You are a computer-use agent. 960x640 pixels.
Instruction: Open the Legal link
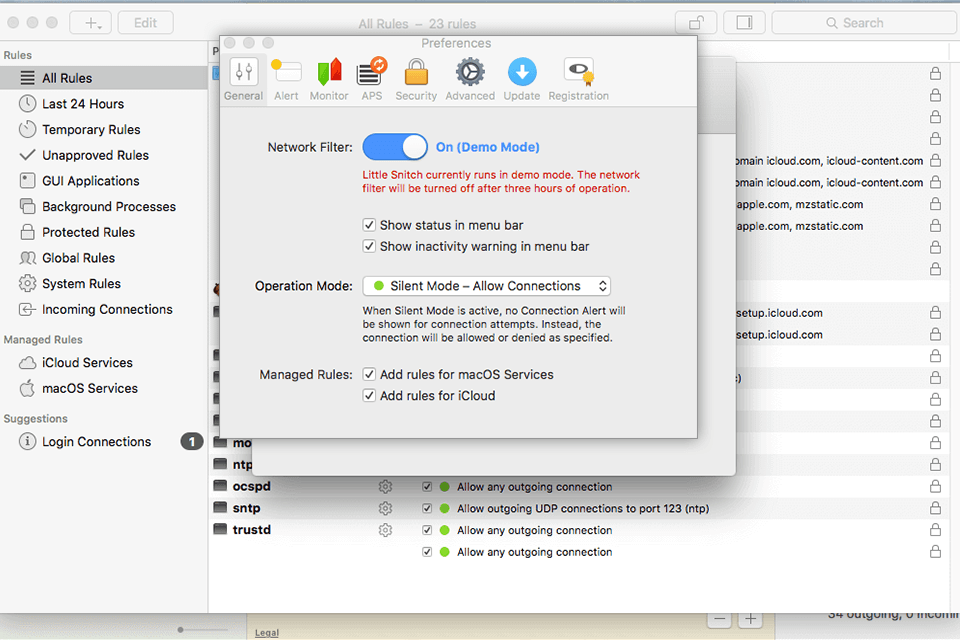coord(267,633)
